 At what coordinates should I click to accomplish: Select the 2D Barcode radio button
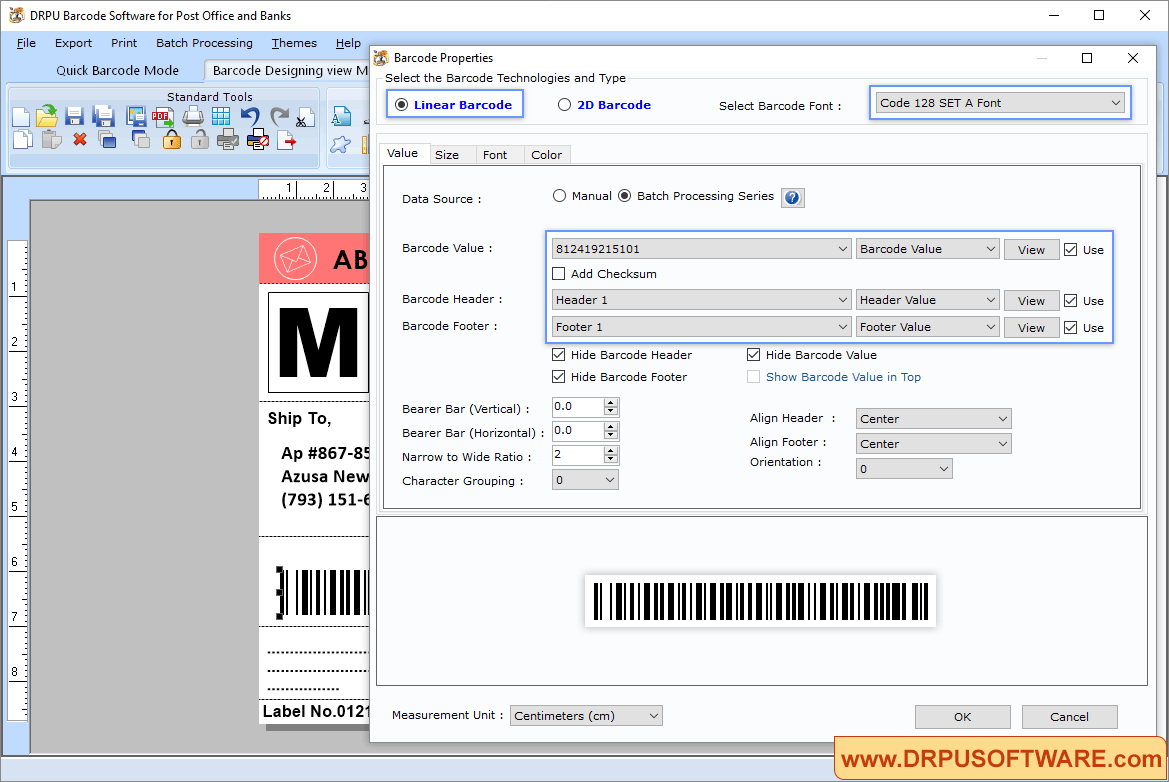(x=564, y=103)
